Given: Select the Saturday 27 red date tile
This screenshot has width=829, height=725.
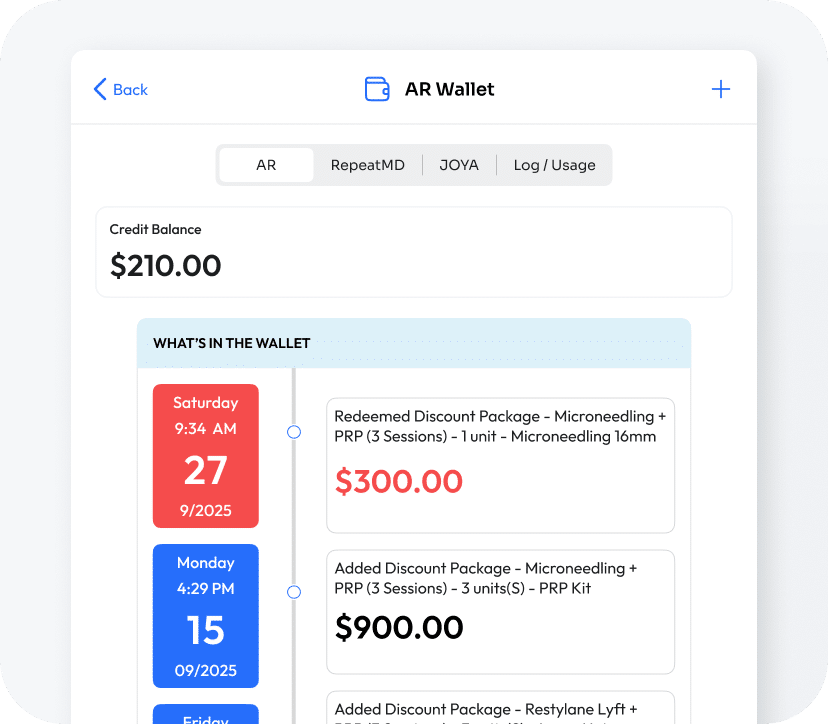Looking at the screenshot, I should coord(206,456).
